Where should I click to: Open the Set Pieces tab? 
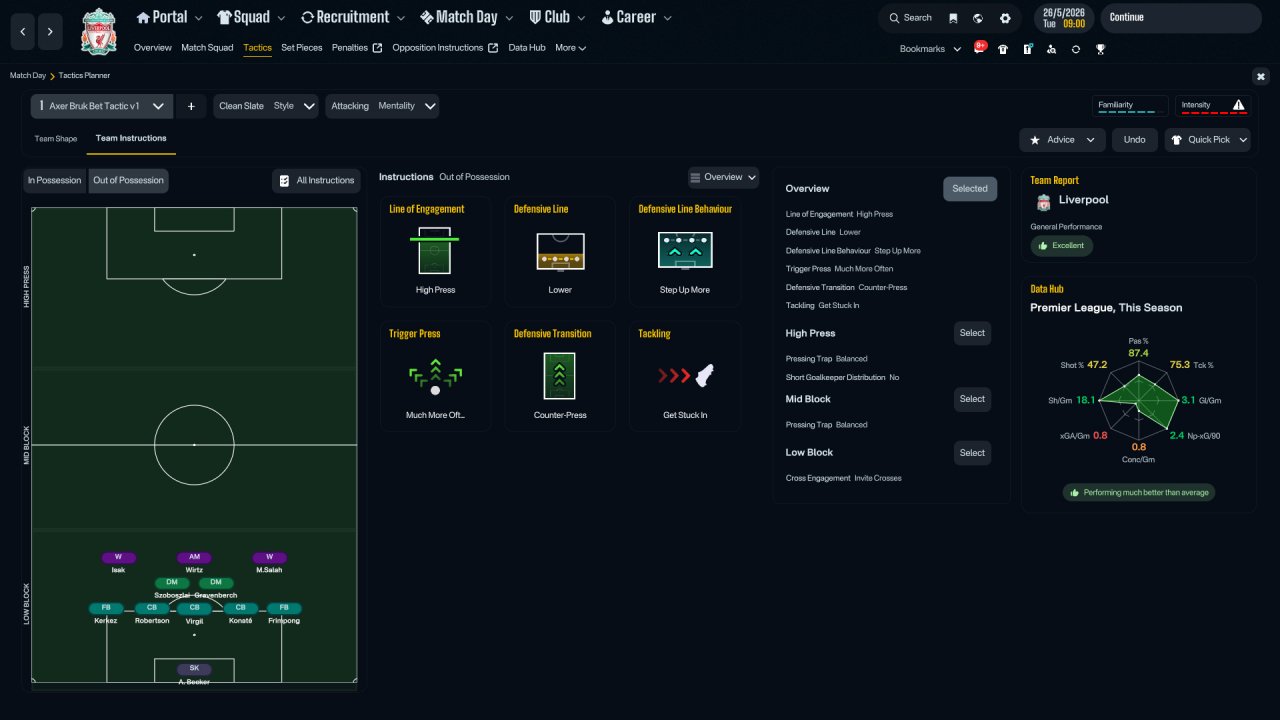click(x=302, y=48)
